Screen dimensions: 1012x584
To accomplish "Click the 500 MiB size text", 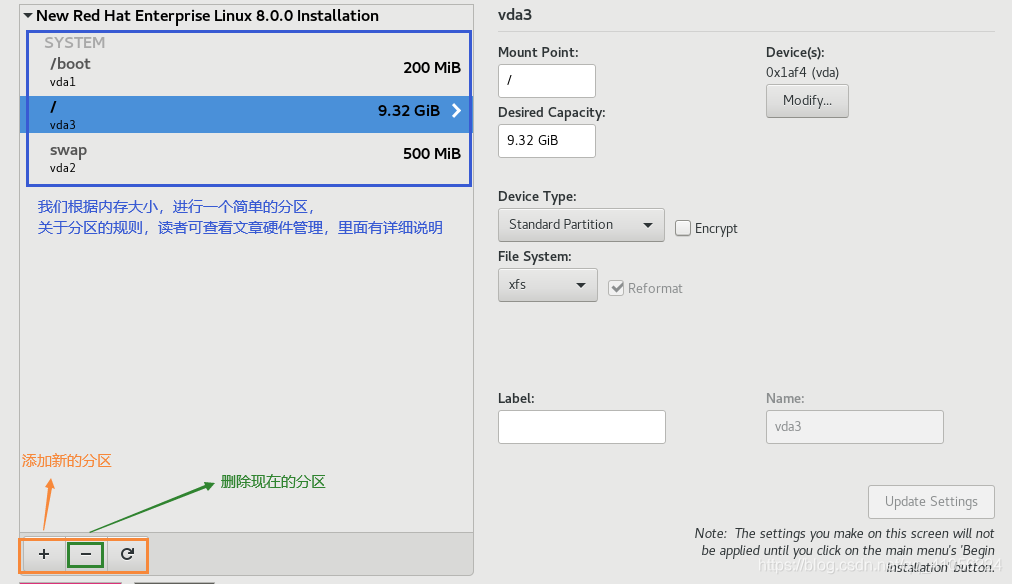I will (x=432, y=154).
